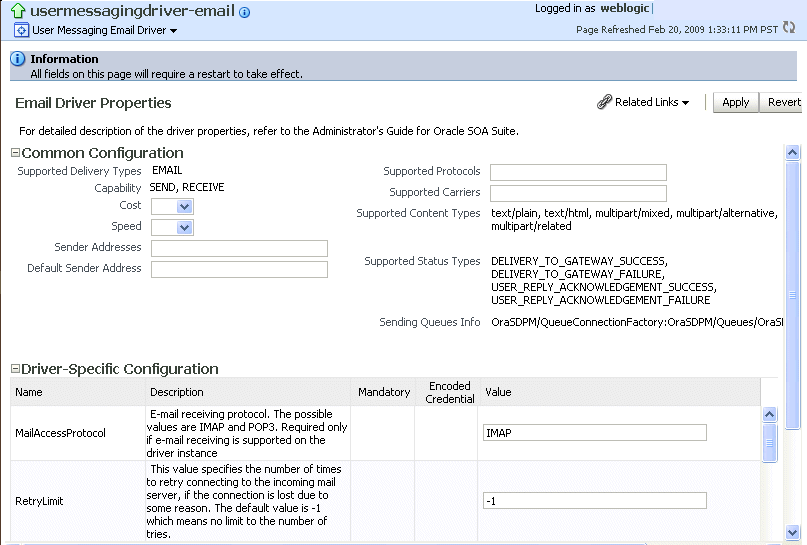Click the RetryLimit value field
The width and height of the screenshot is (807, 545).
pyautogui.click(x=595, y=501)
